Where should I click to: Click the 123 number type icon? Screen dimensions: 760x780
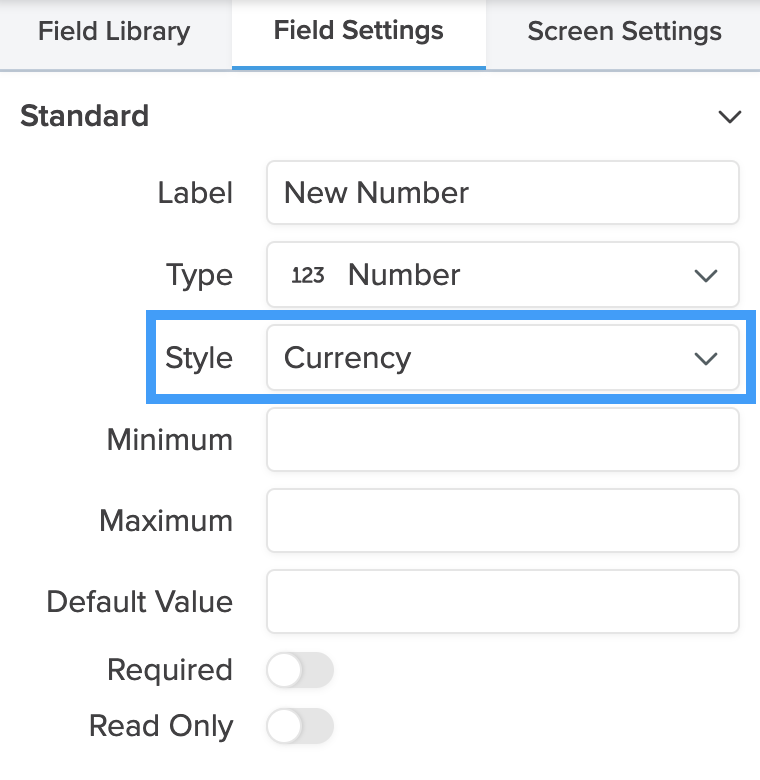pos(308,275)
